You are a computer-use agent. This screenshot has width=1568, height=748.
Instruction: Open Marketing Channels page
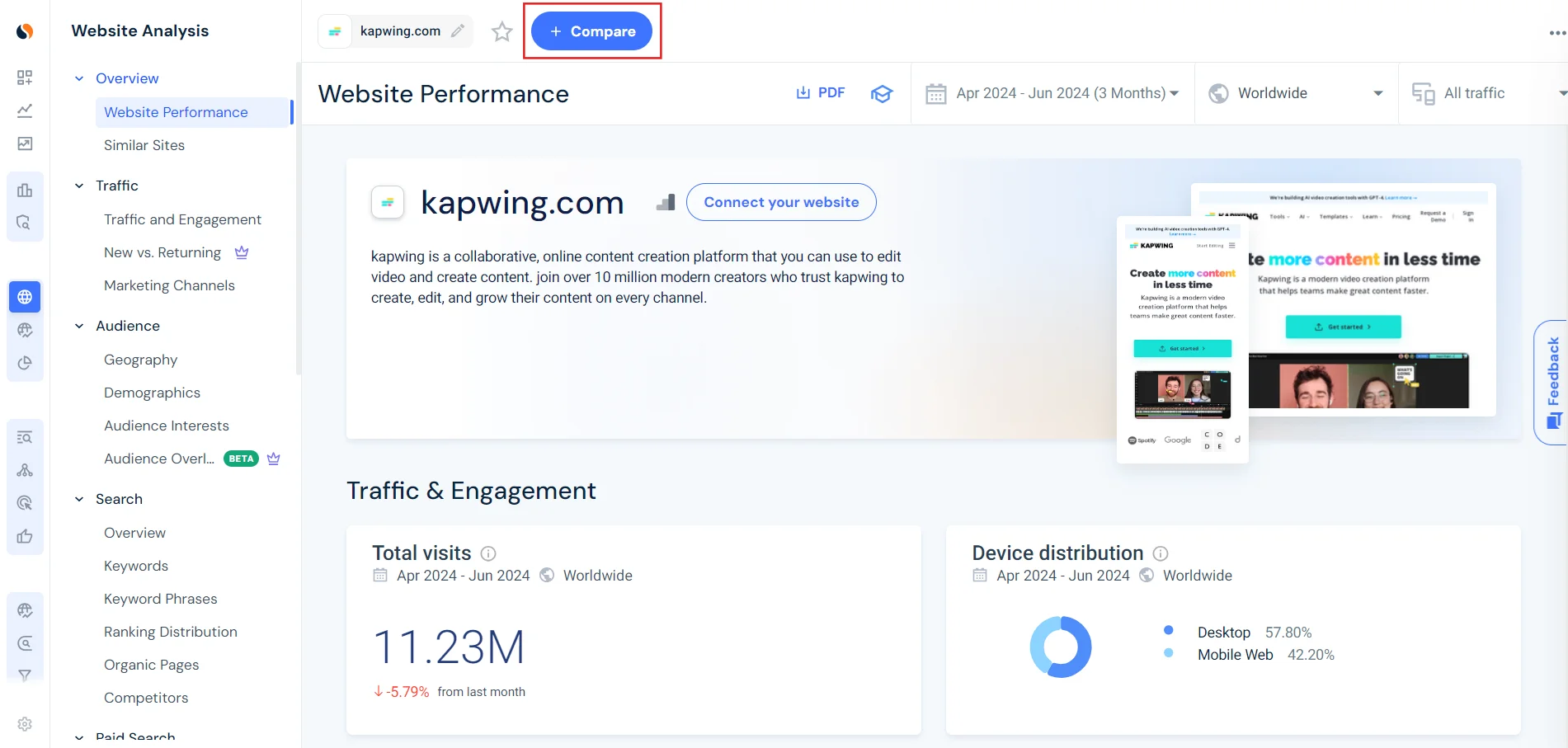tap(169, 285)
